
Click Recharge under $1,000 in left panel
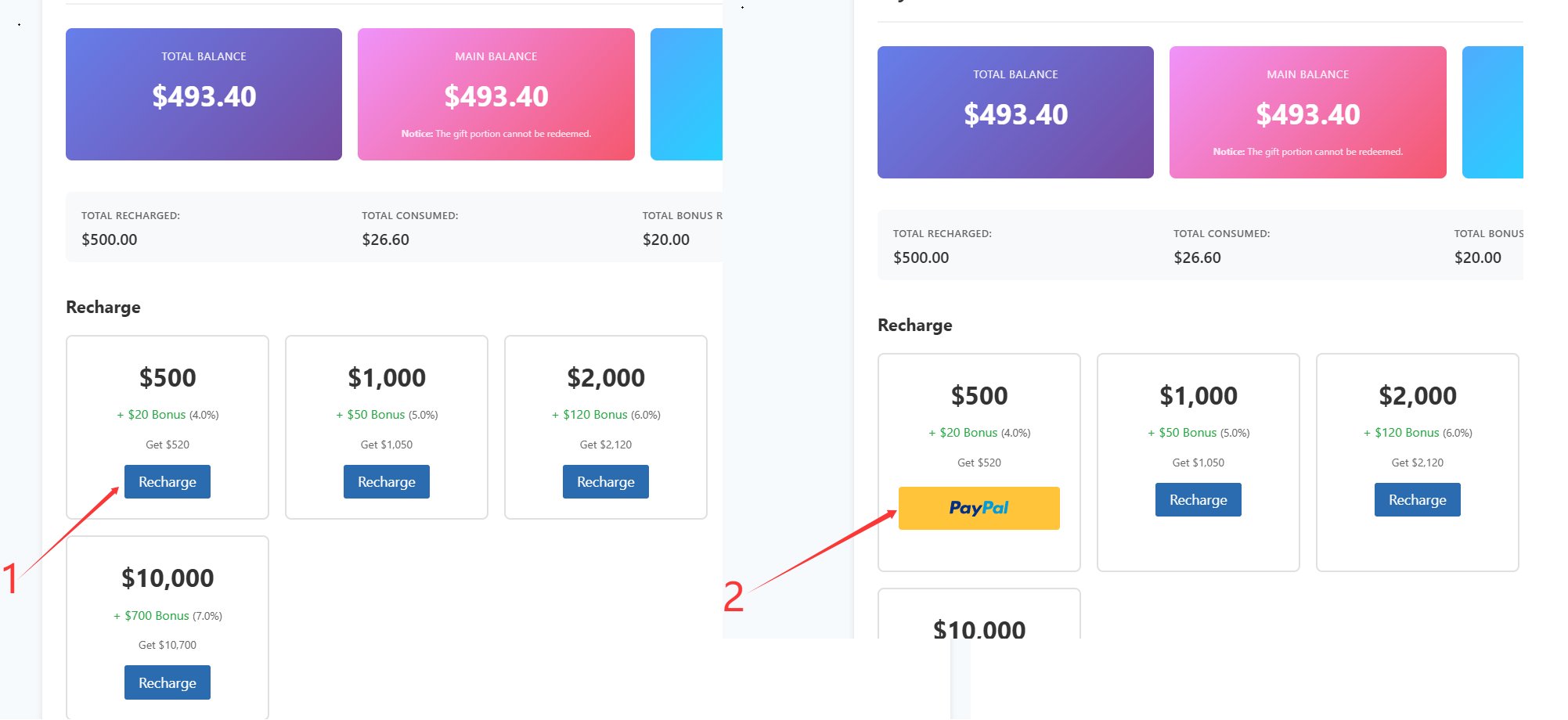(x=386, y=482)
